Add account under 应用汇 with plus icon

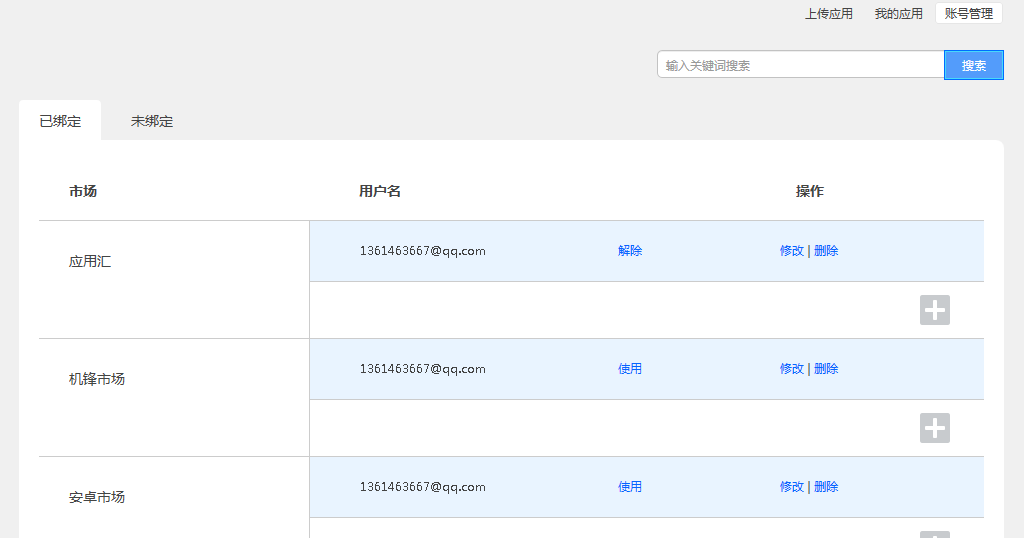coord(935,310)
